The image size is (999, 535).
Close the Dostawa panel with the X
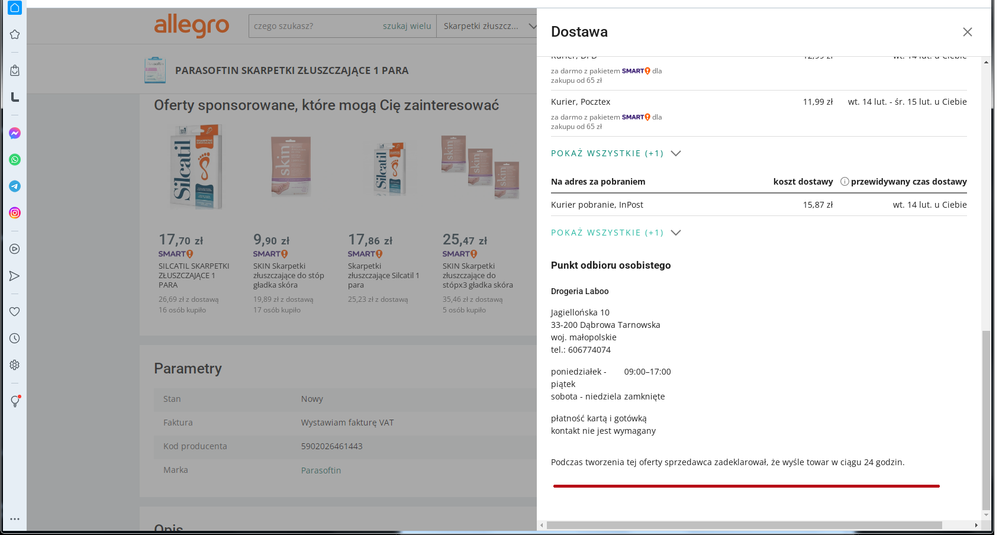click(x=967, y=32)
